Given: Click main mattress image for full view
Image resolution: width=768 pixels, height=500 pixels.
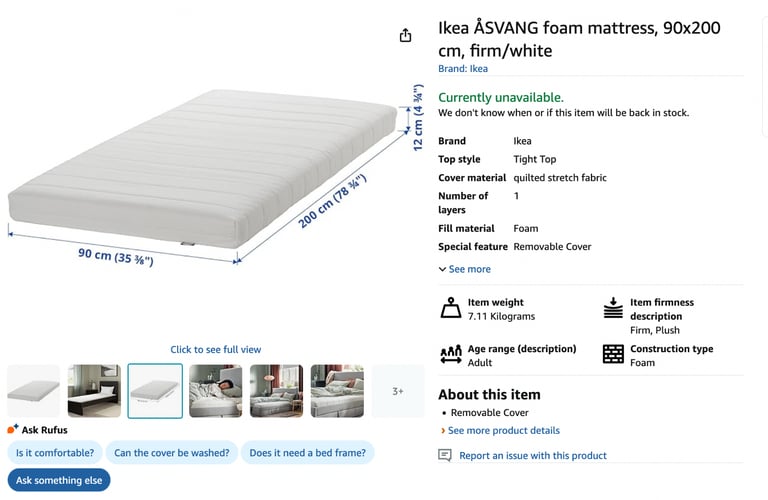Looking at the screenshot, I should pos(203,169).
